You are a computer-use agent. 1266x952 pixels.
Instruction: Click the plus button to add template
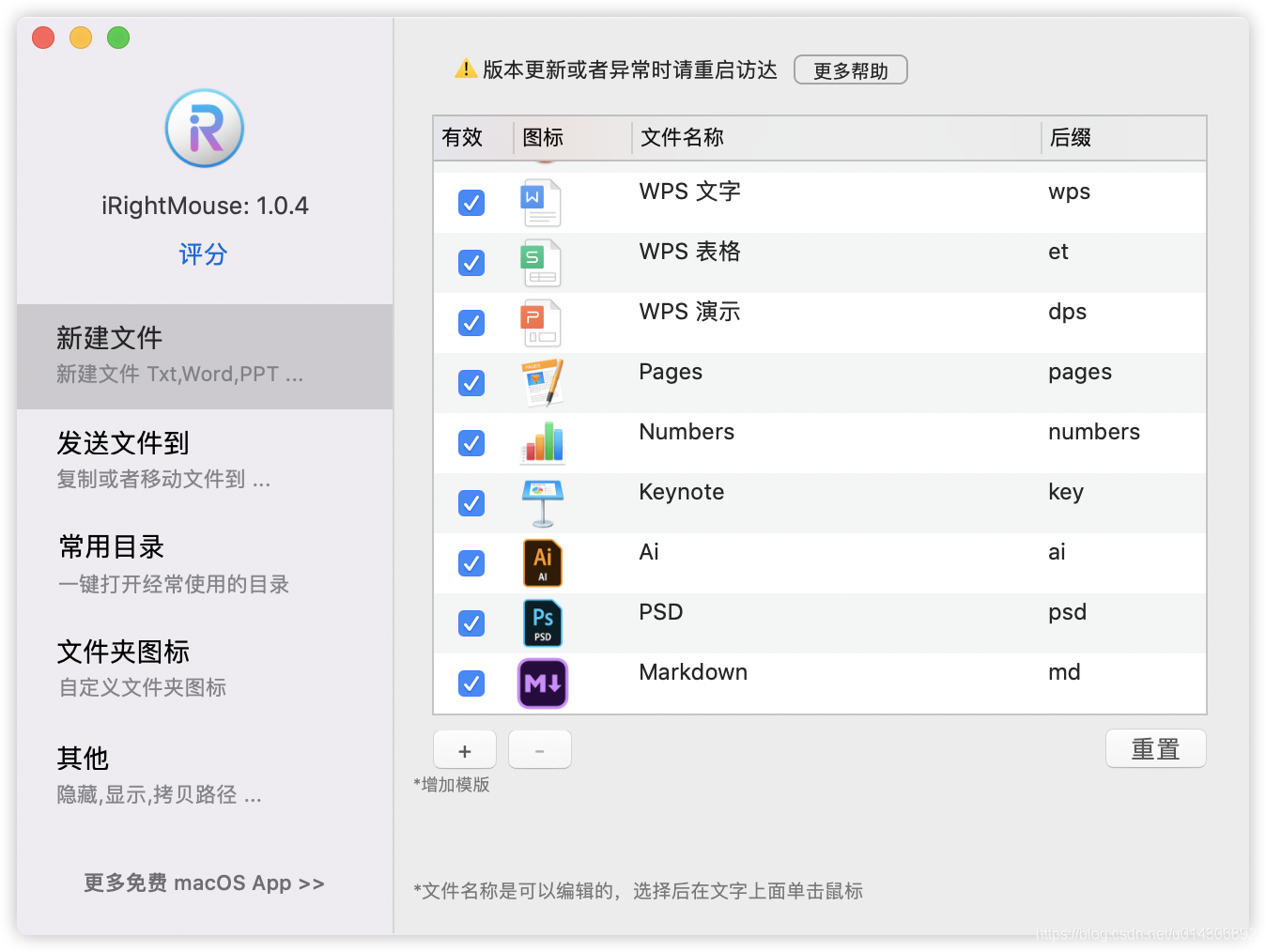pyautogui.click(x=465, y=750)
